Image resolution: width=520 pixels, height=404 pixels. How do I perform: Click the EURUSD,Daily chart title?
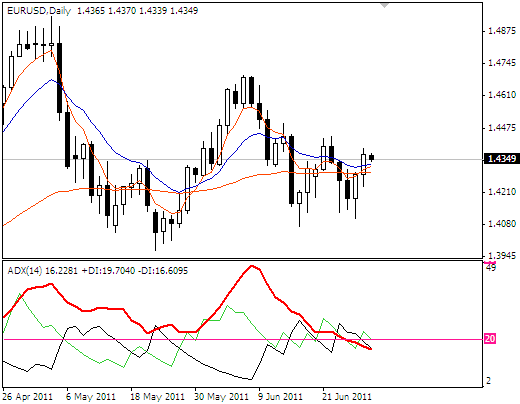pos(39,11)
